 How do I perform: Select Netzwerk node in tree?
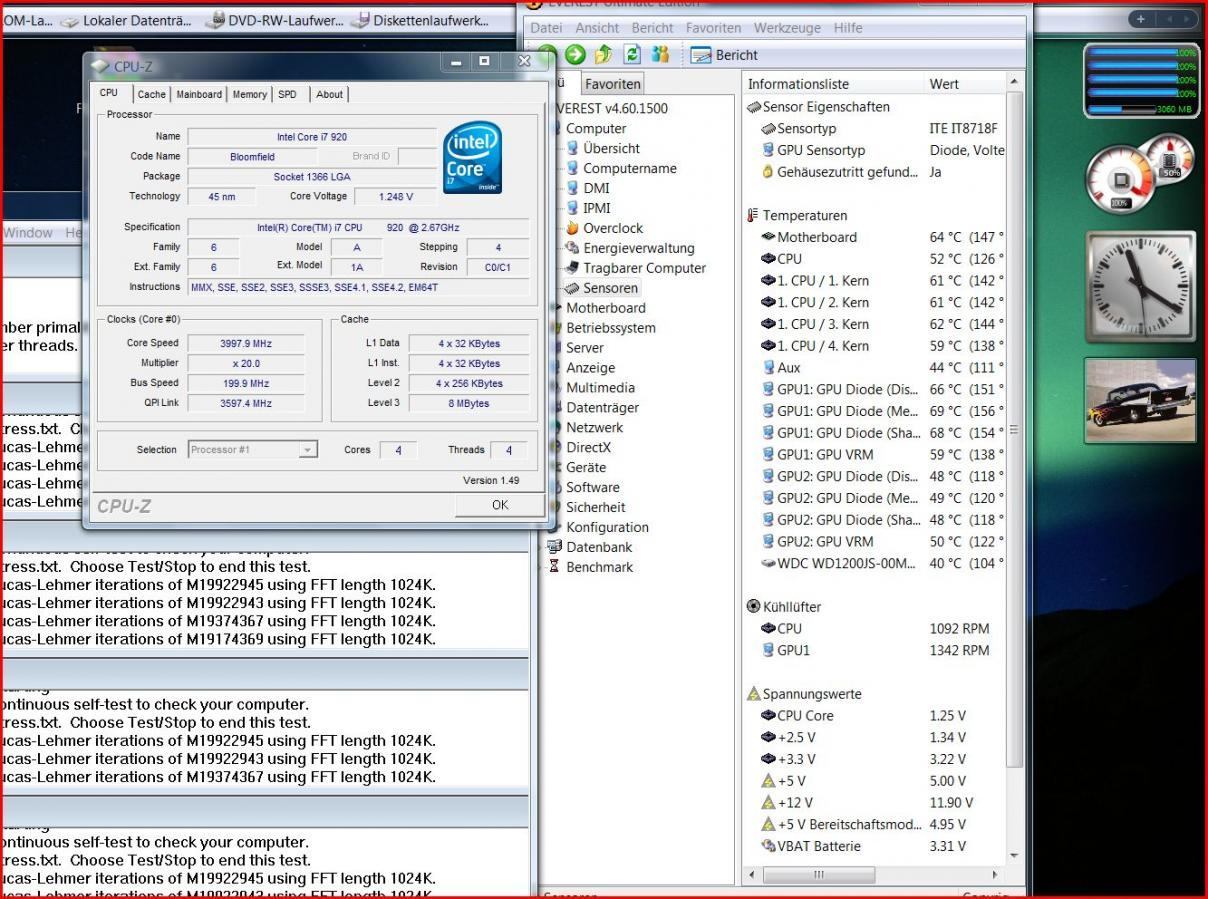click(594, 428)
